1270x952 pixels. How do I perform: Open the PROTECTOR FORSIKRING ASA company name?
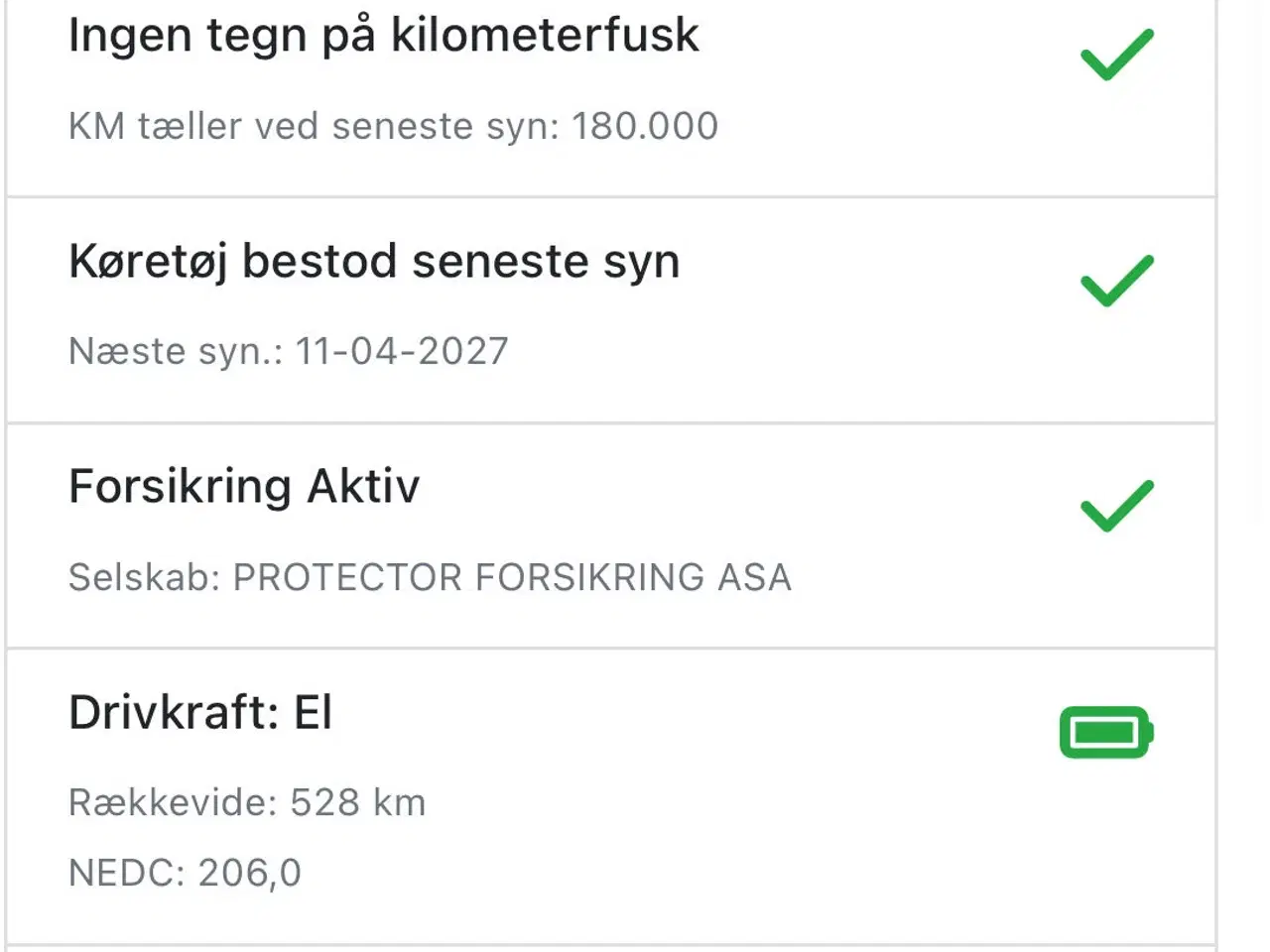coord(512,577)
